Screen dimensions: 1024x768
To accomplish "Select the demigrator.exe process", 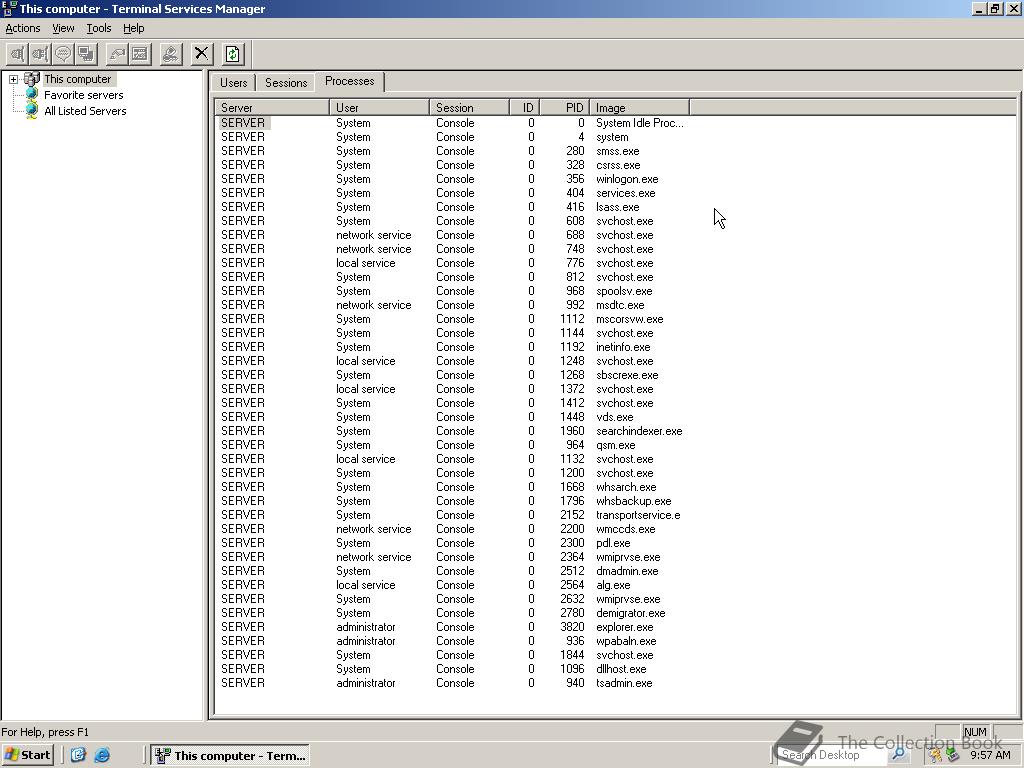I will point(453,613).
